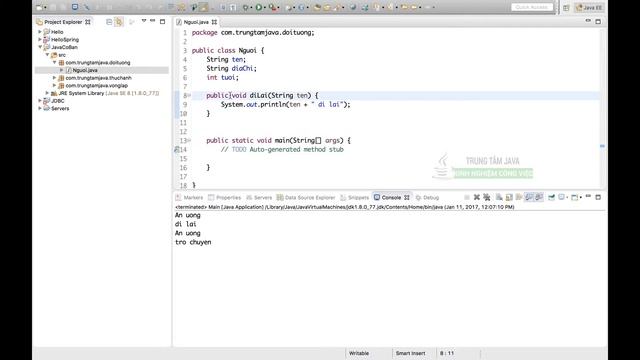This screenshot has height=360, width=640.
Task: Expand the Nguoi.java tree node
Action: point(62,70)
